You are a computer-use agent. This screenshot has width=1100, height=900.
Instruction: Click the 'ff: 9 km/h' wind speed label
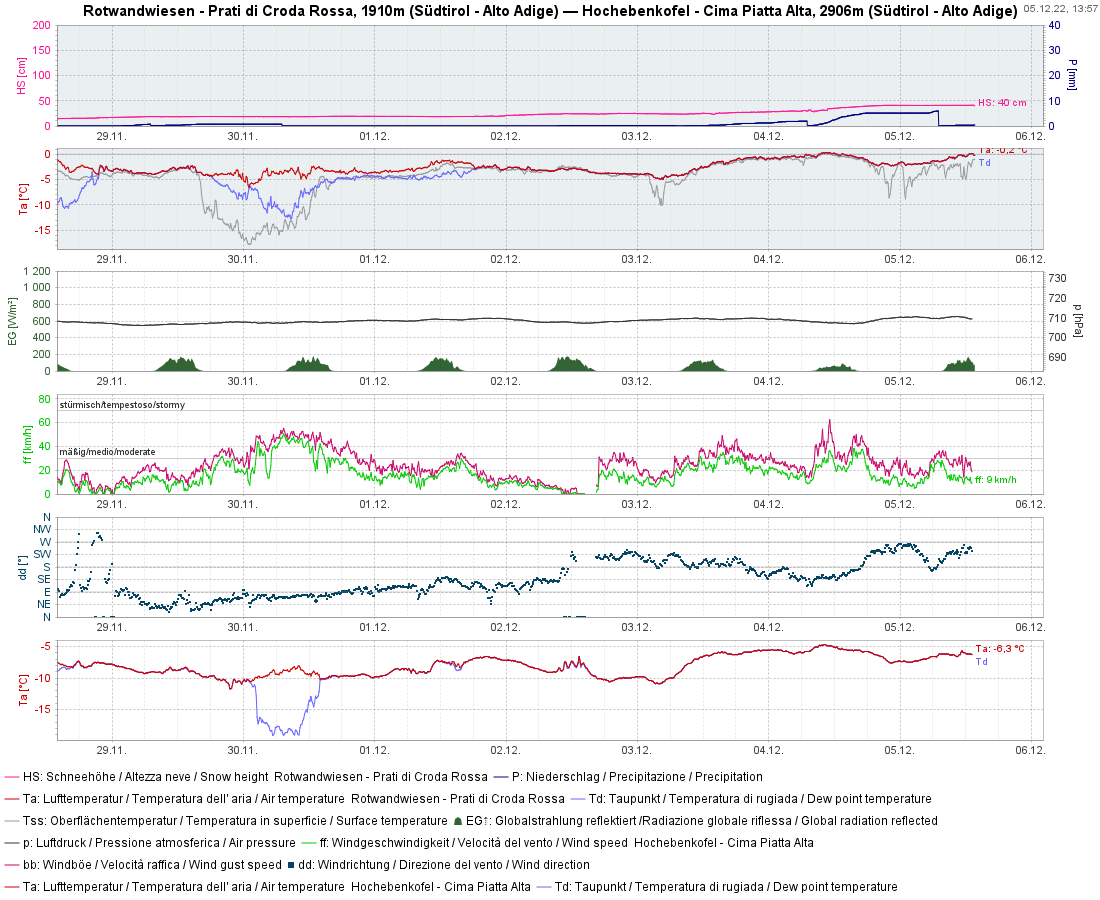point(995,481)
